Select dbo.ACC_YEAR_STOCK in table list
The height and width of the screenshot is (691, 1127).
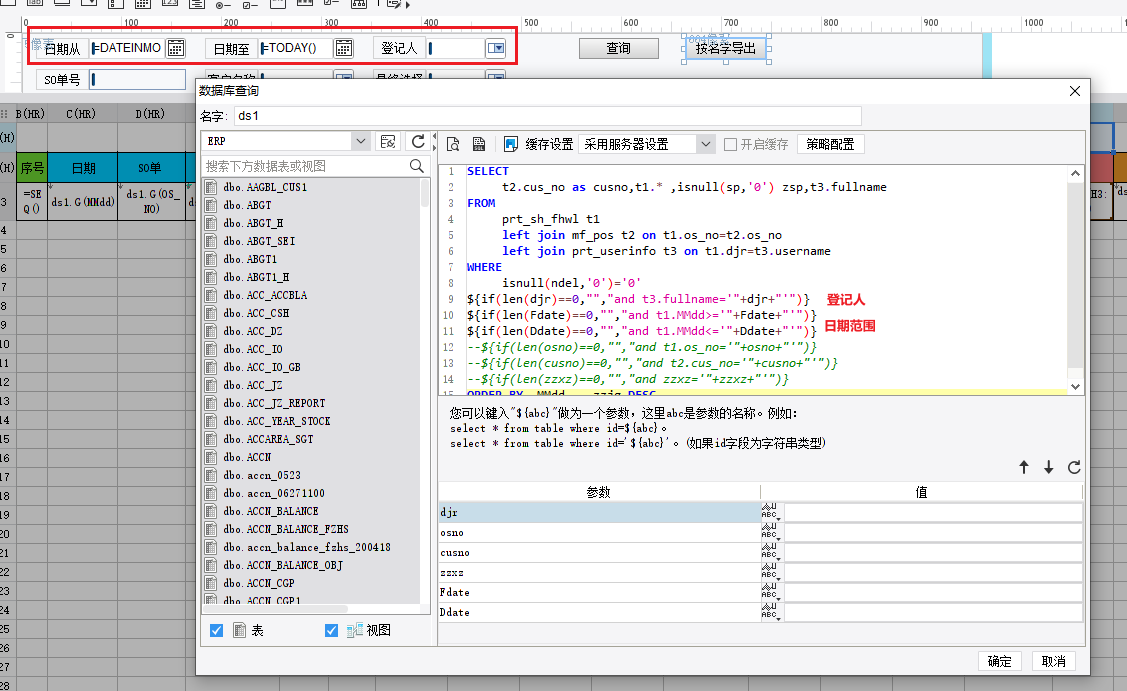277,421
